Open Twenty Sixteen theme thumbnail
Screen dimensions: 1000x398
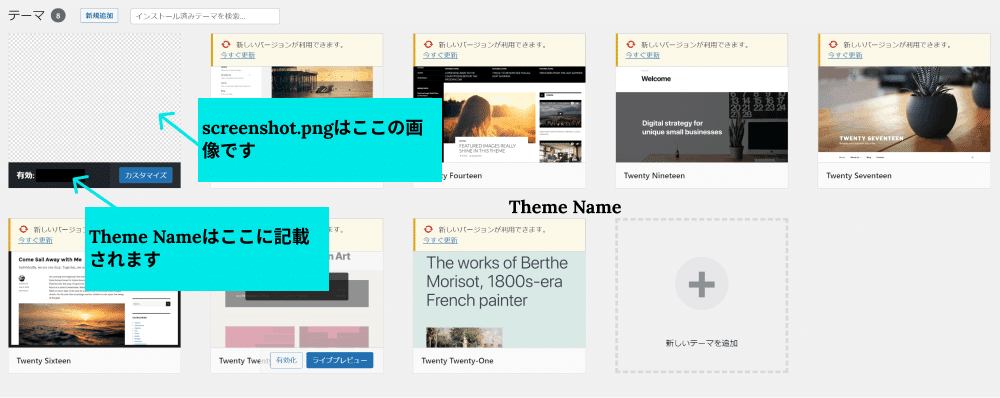click(94, 299)
